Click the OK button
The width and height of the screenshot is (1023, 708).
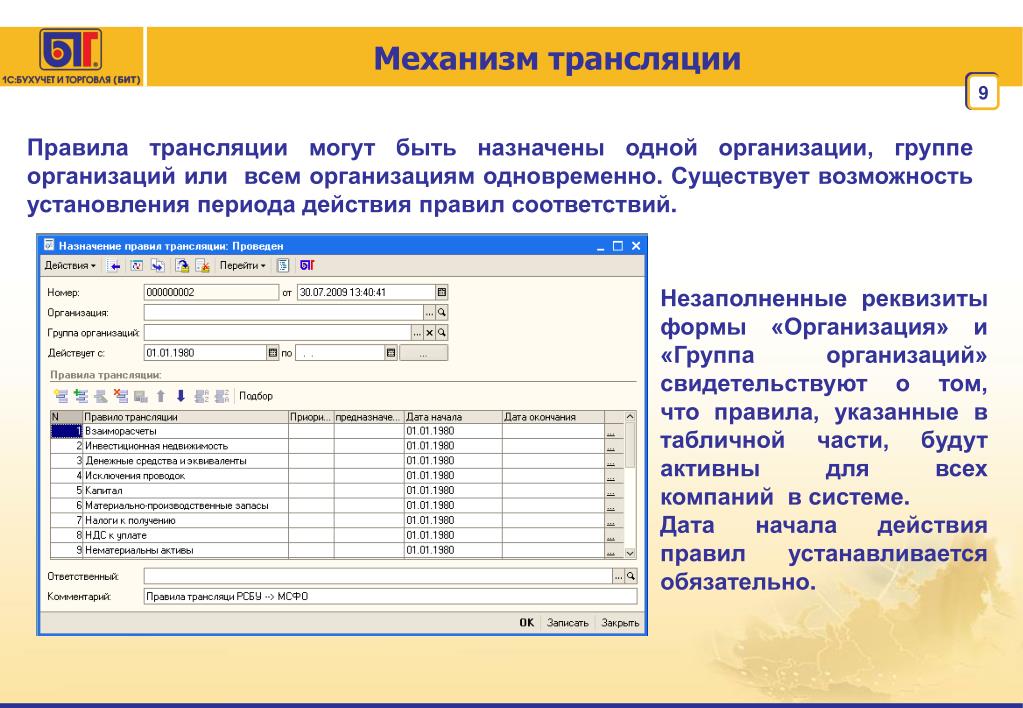[527, 623]
